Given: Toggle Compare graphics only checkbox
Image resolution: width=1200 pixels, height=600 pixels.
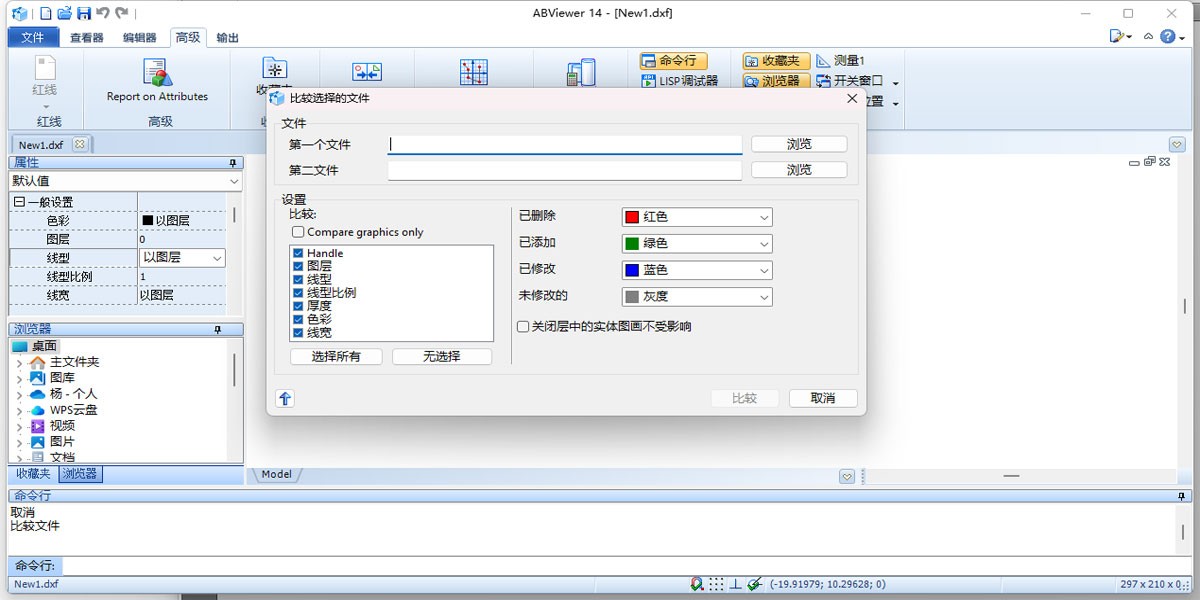Looking at the screenshot, I should tap(298, 232).
